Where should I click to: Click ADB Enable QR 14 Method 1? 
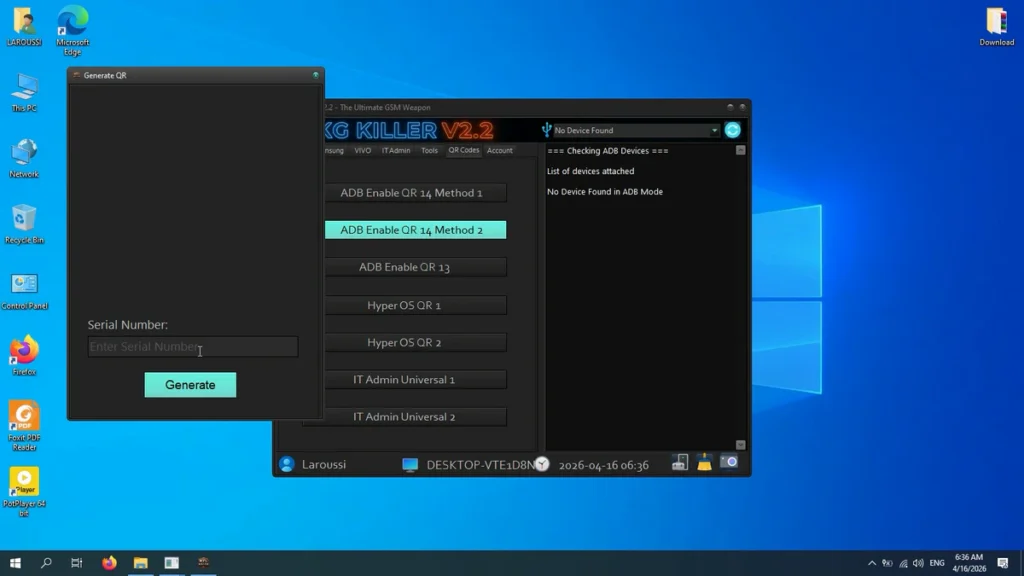411,193
